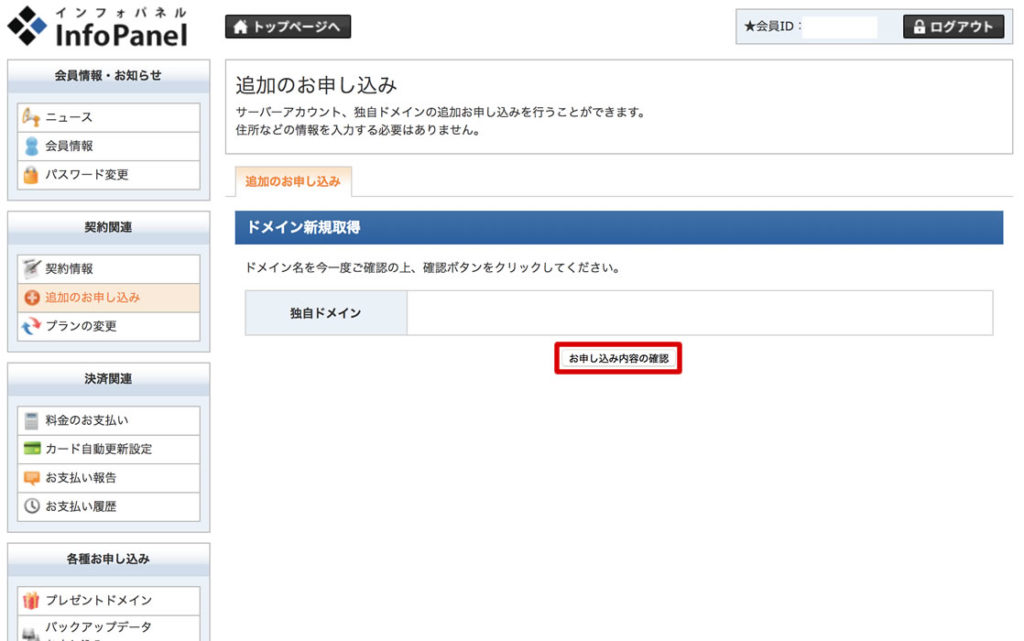Click the パスワード変更 padlock icon
The width and height of the screenshot is (1024, 641).
point(31,175)
